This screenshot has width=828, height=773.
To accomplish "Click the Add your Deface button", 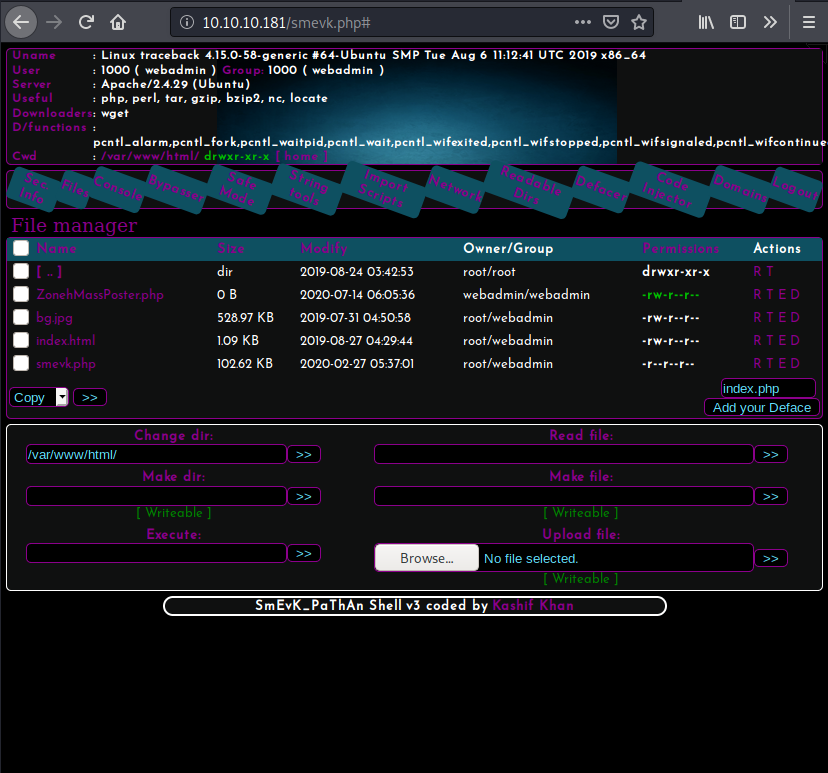I will pyautogui.click(x=762, y=408).
